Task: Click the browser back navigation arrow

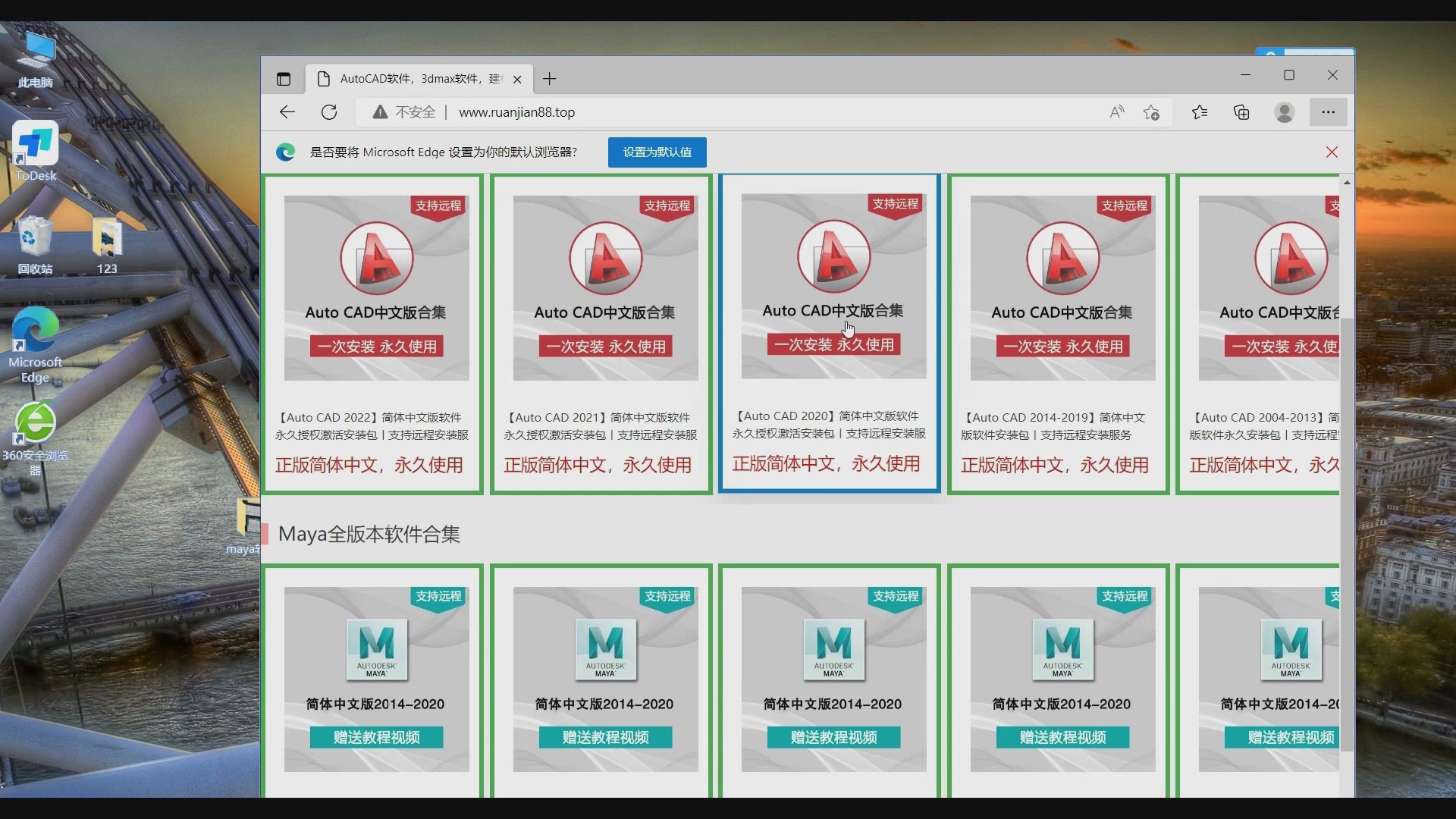Action: click(x=287, y=111)
